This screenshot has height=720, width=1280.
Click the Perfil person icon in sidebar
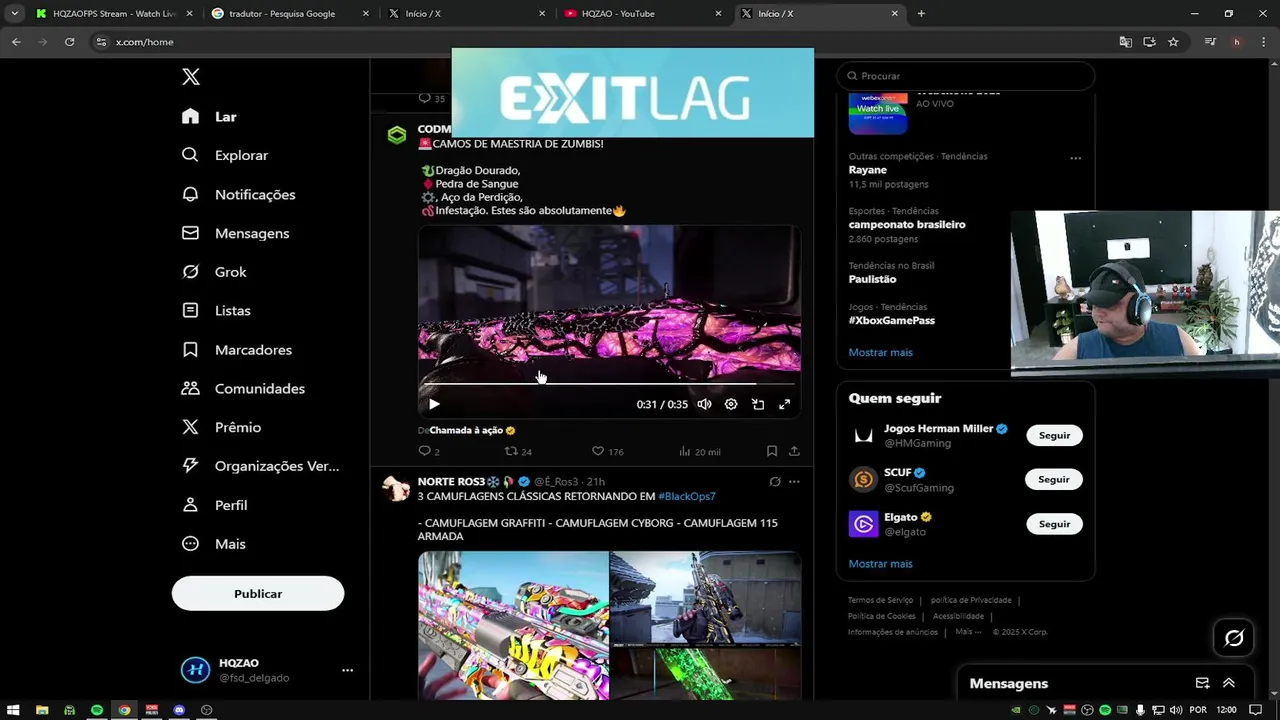pyautogui.click(x=190, y=505)
